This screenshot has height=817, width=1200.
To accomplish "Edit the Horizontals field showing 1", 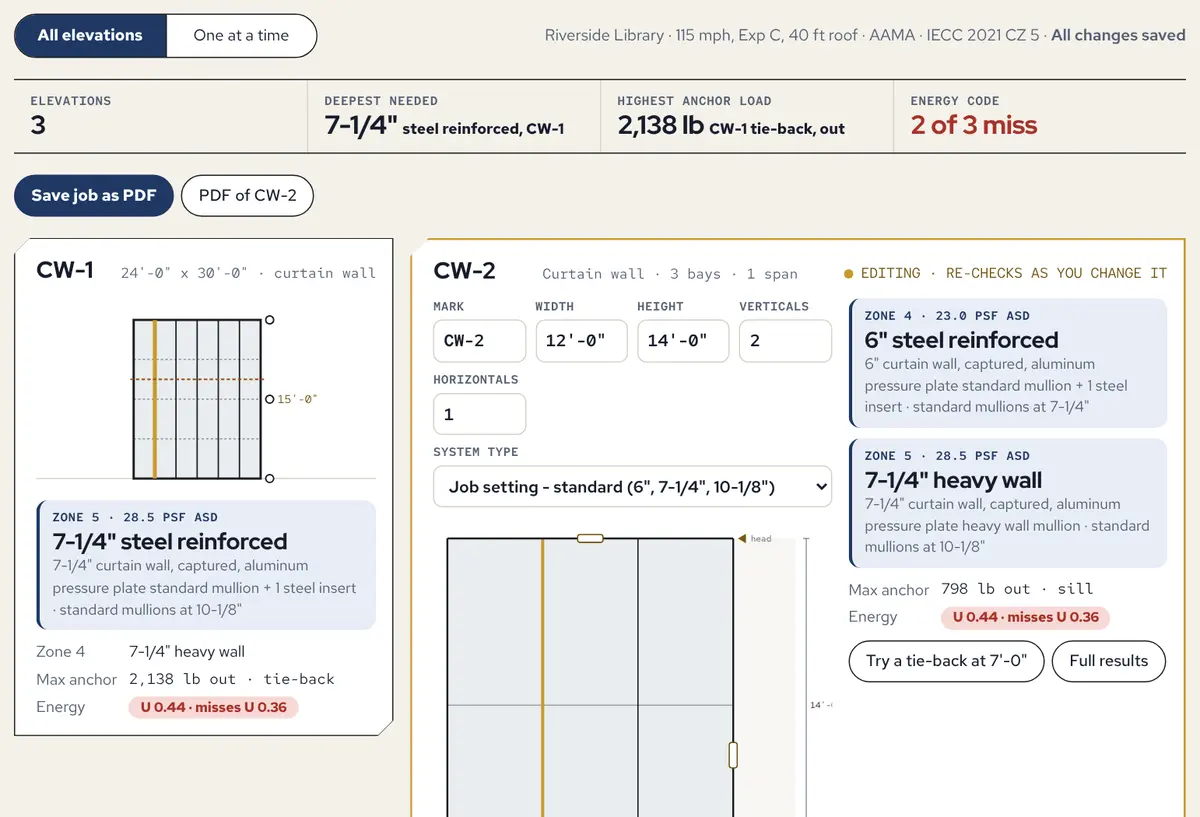I will (x=480, y=414).
